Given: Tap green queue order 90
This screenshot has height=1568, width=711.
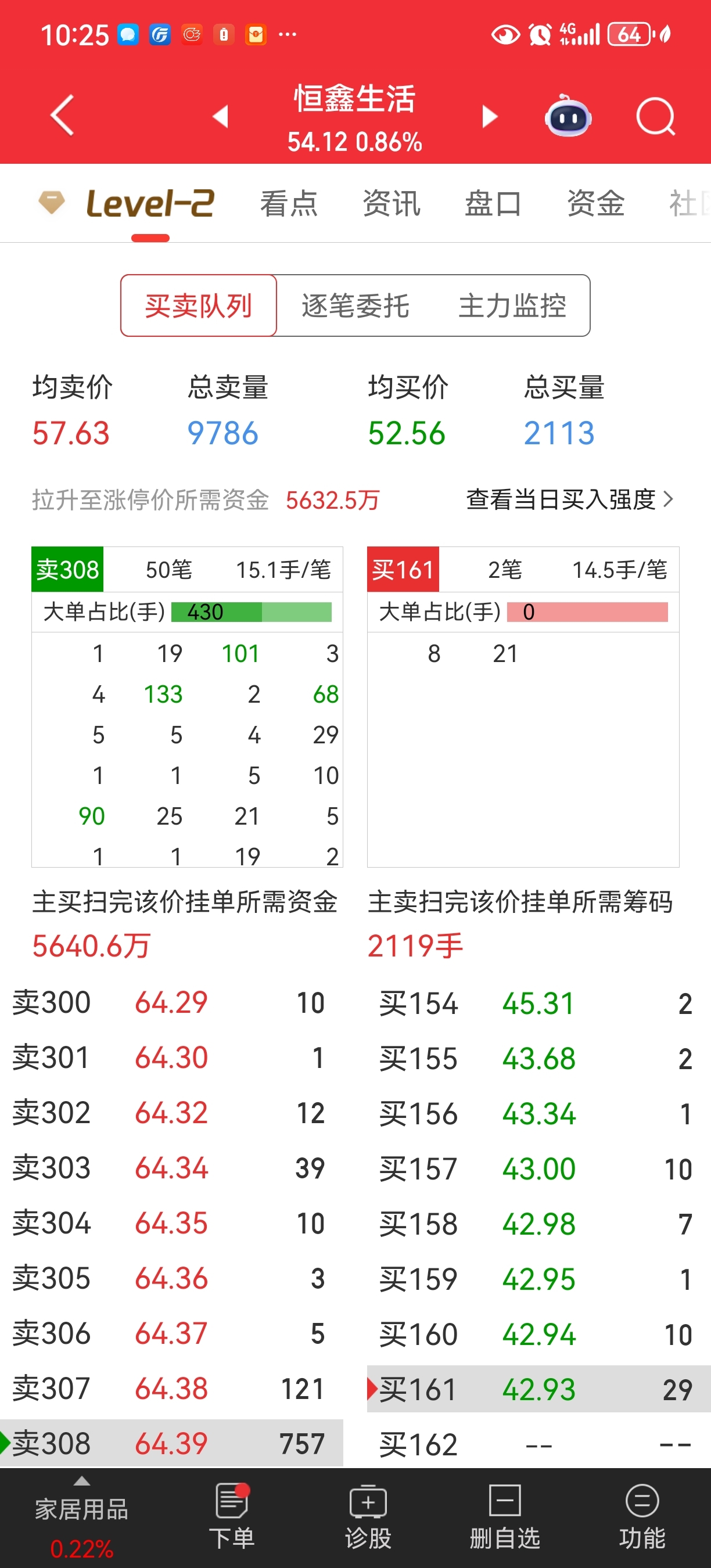Looking at the screenshot, I should (92, 817).
